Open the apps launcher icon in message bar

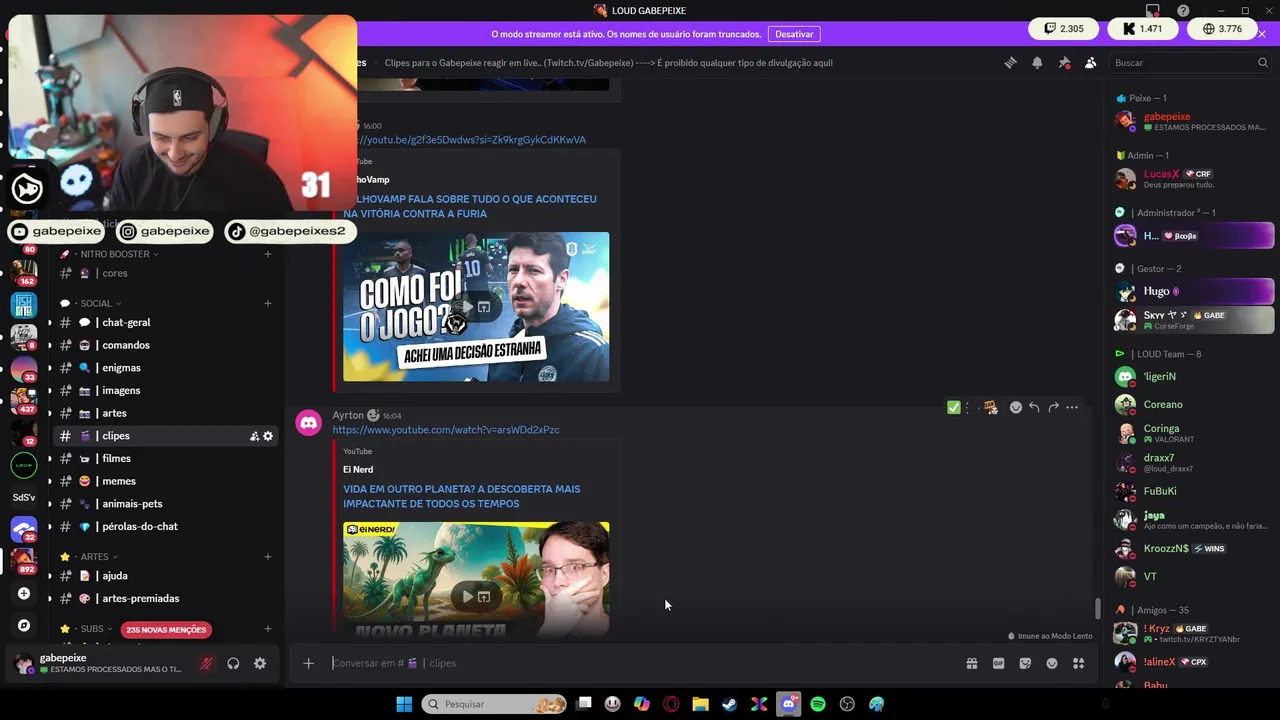(1079, 663)
